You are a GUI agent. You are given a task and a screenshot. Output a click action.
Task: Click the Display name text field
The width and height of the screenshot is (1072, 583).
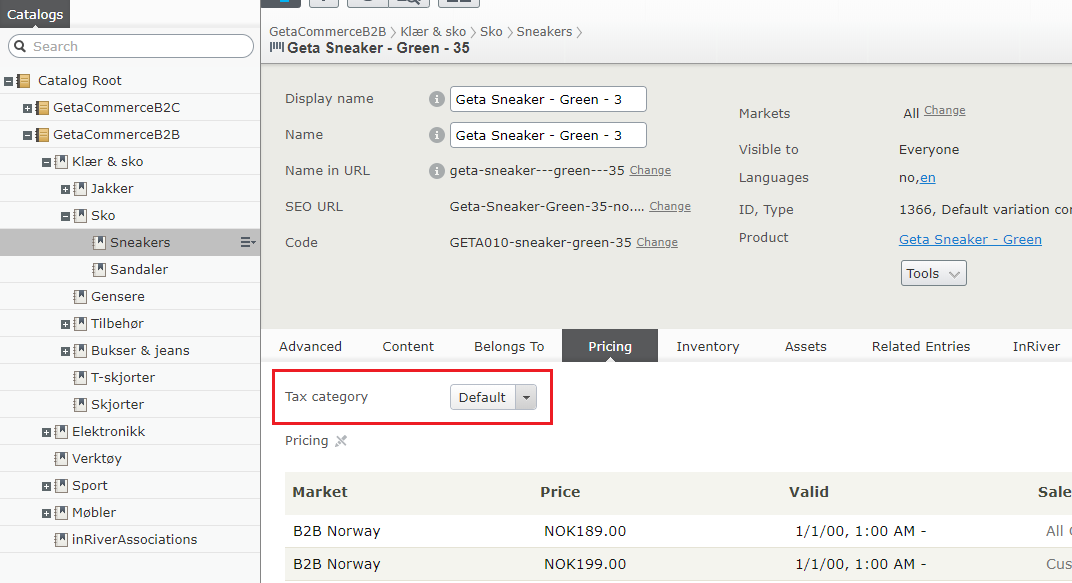coord(548,99)
